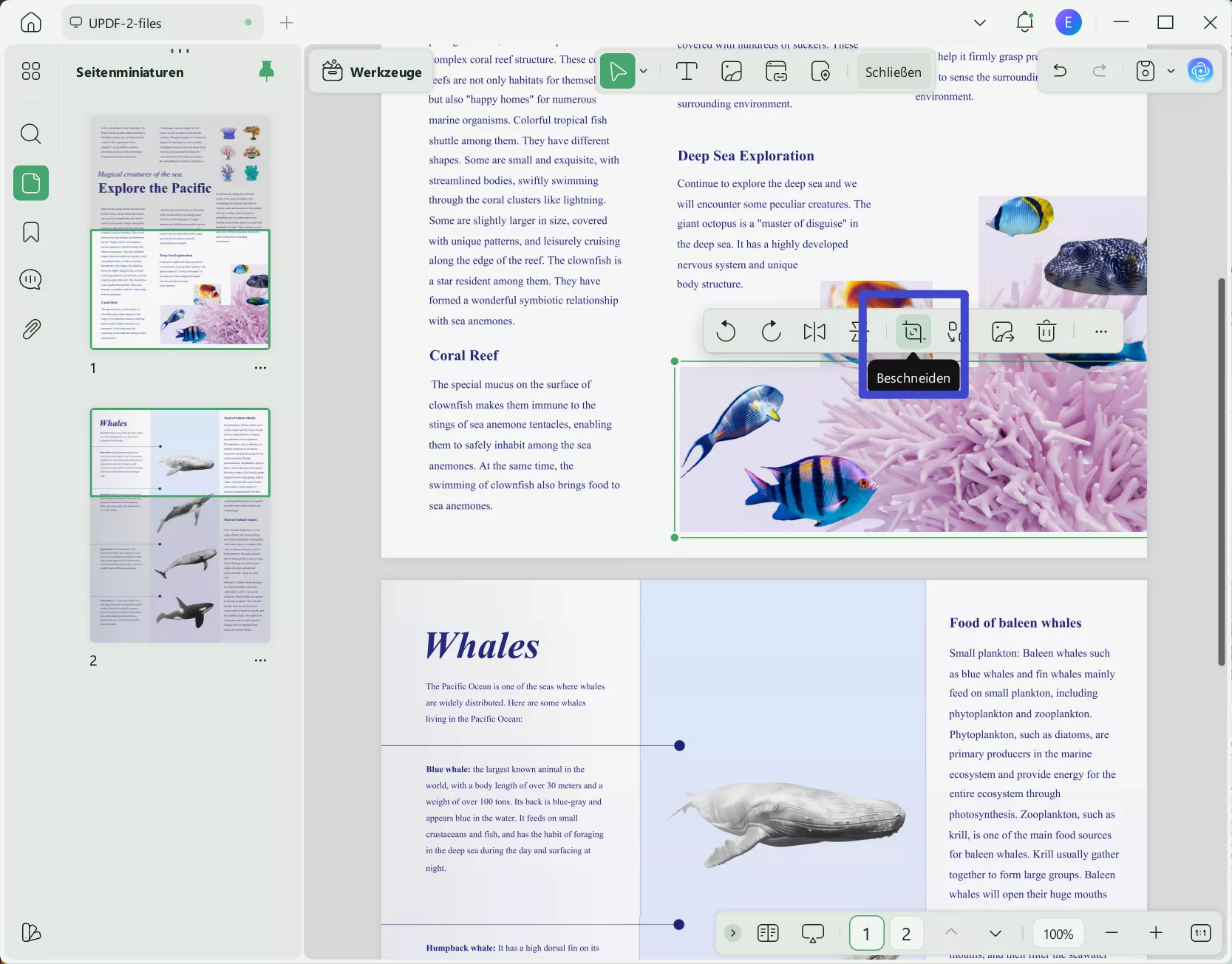1232x964 pixels.
Task: Expand the save options dropdown
Action: click(x=1171, y=71)
